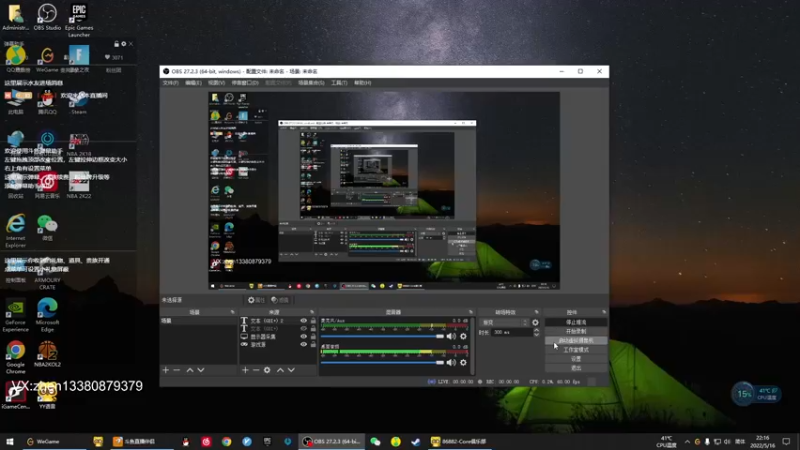Click the Windows Start button
Screen dimensions: 800x450
point(10,441)
